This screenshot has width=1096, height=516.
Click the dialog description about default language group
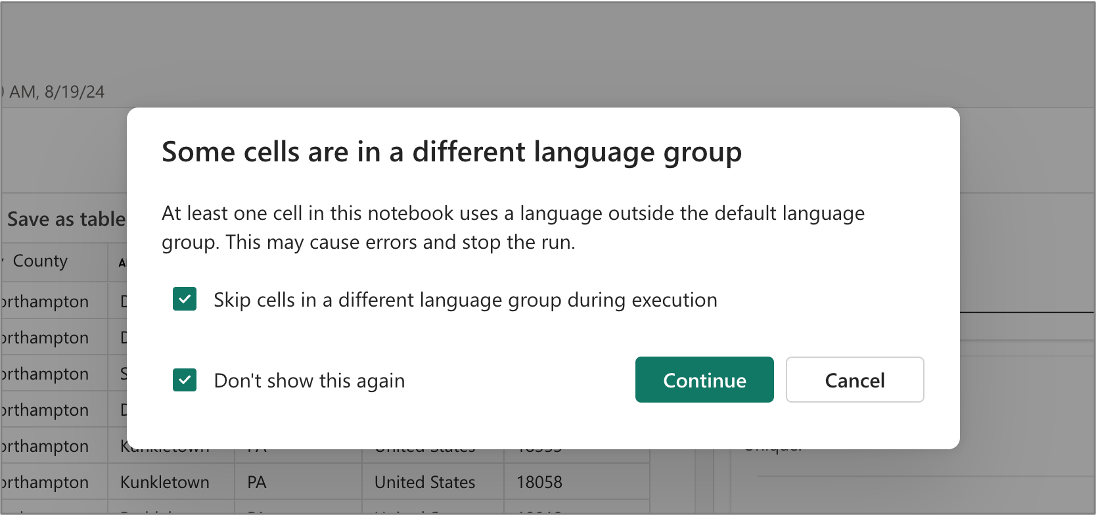pos(513,228)
